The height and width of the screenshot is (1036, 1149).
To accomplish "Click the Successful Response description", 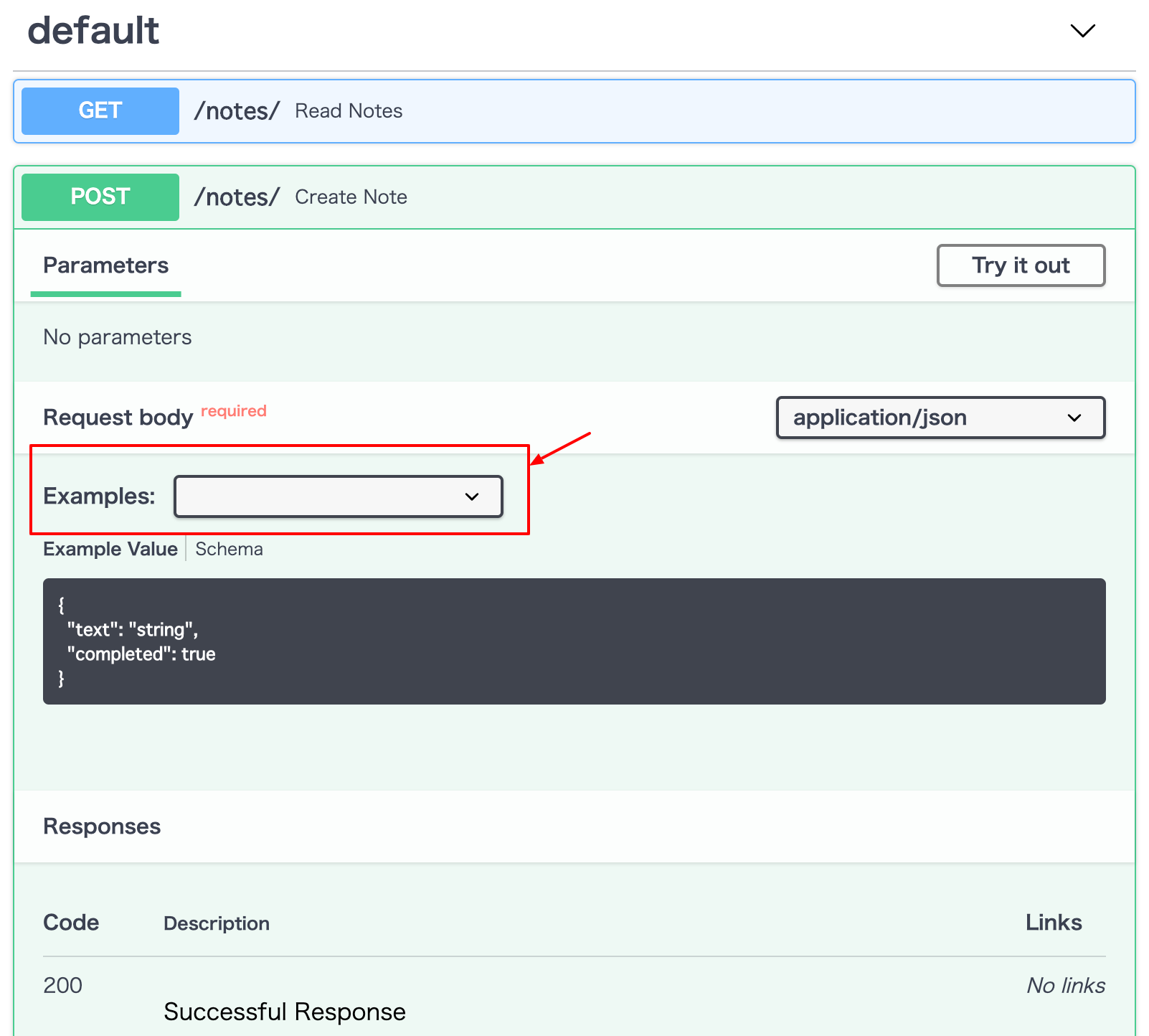I will 284,1012.
